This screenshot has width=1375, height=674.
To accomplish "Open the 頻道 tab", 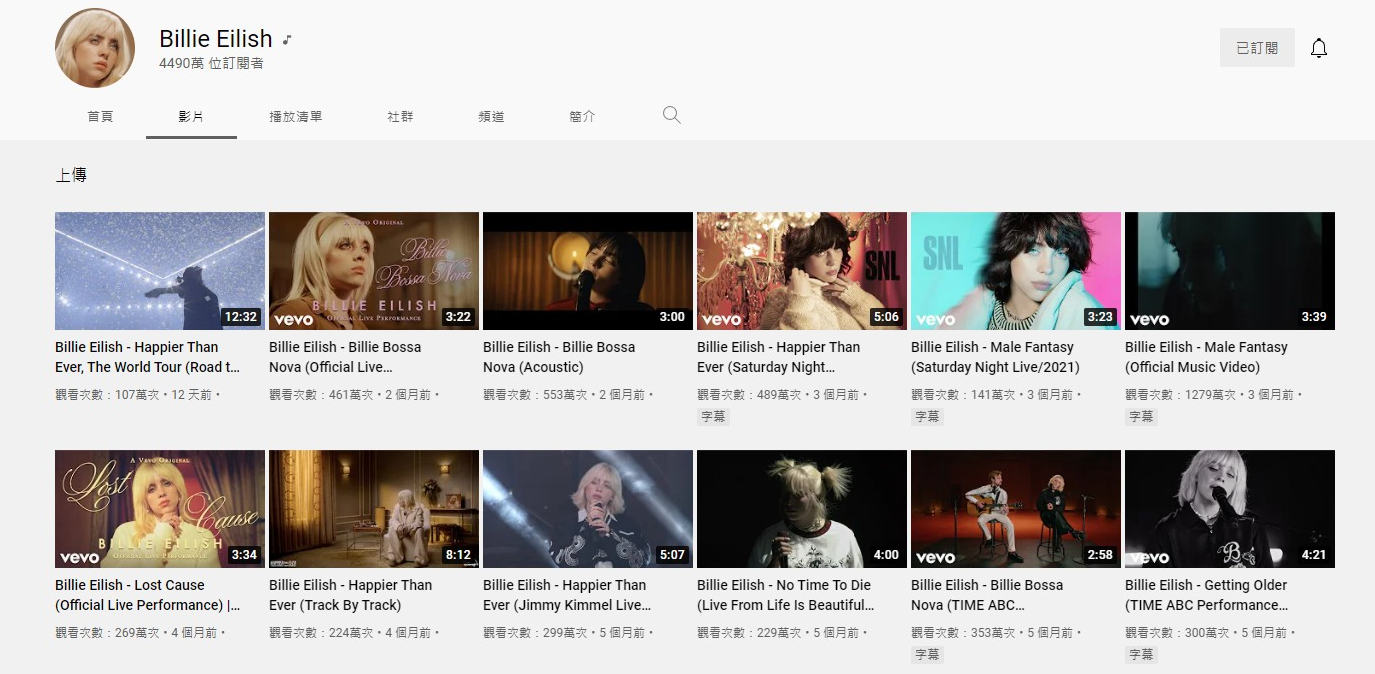I will (491, 117).
